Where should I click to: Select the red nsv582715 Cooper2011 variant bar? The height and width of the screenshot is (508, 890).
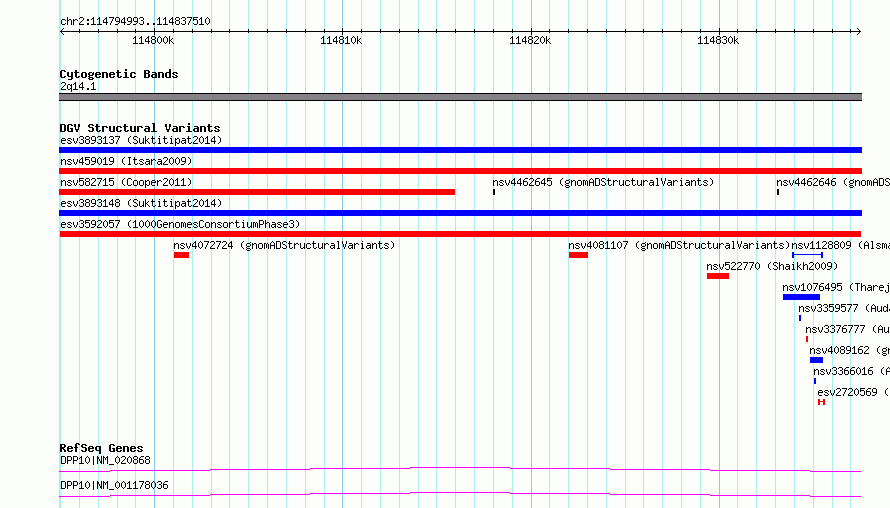point(257,192)
